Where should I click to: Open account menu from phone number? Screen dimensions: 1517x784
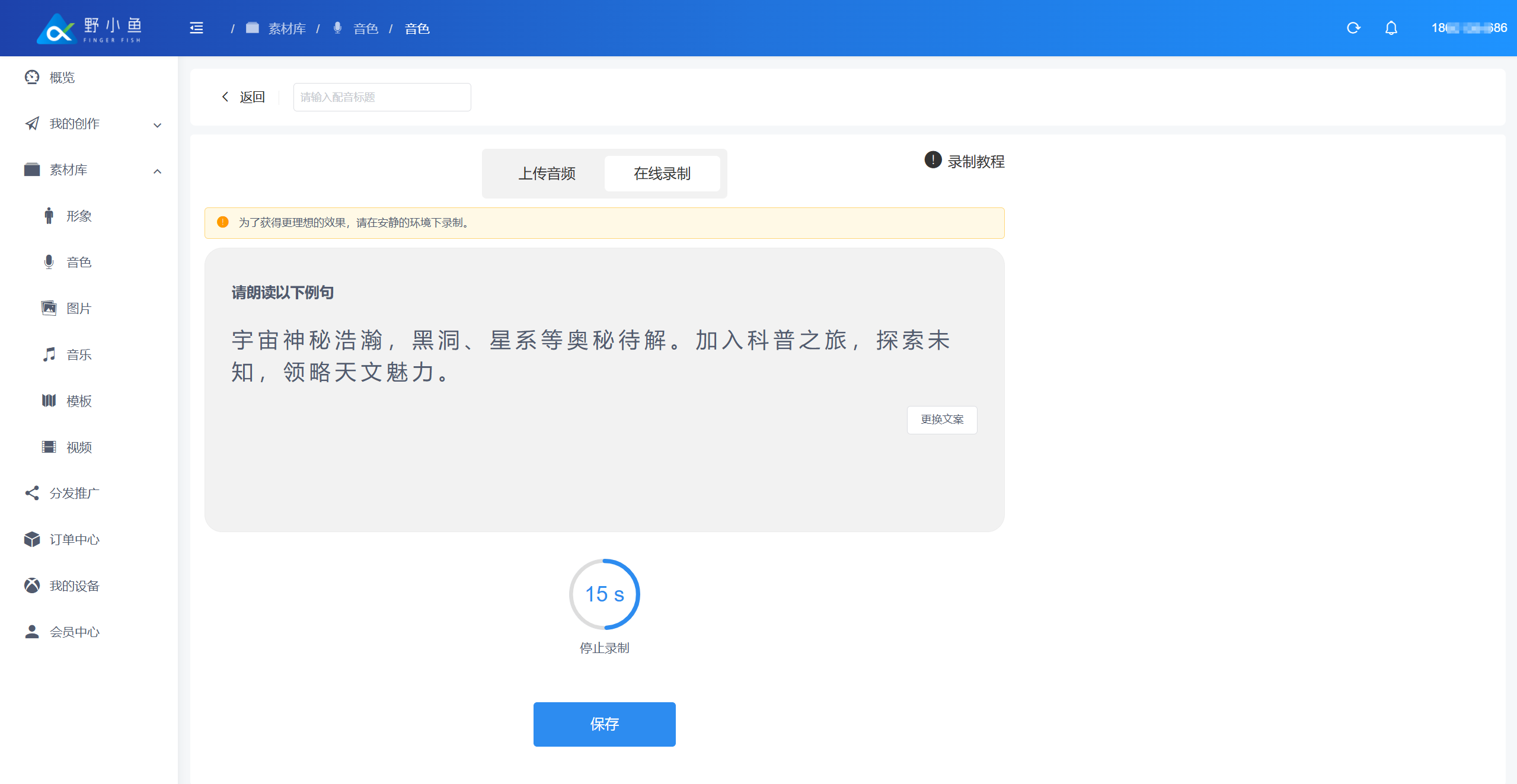[x=1468, y=28]
